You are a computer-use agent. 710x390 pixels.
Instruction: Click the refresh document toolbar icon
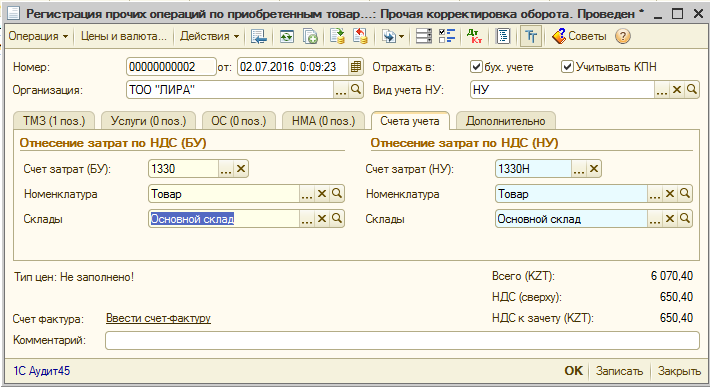point(286,36)
